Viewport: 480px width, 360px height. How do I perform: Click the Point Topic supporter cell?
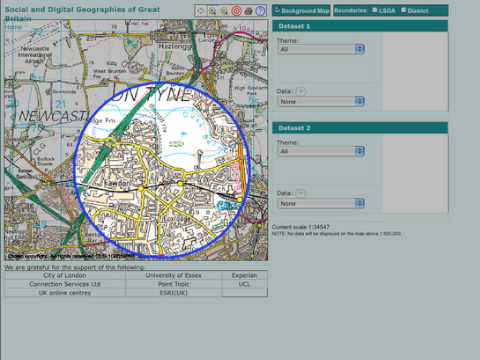[173, 284]
